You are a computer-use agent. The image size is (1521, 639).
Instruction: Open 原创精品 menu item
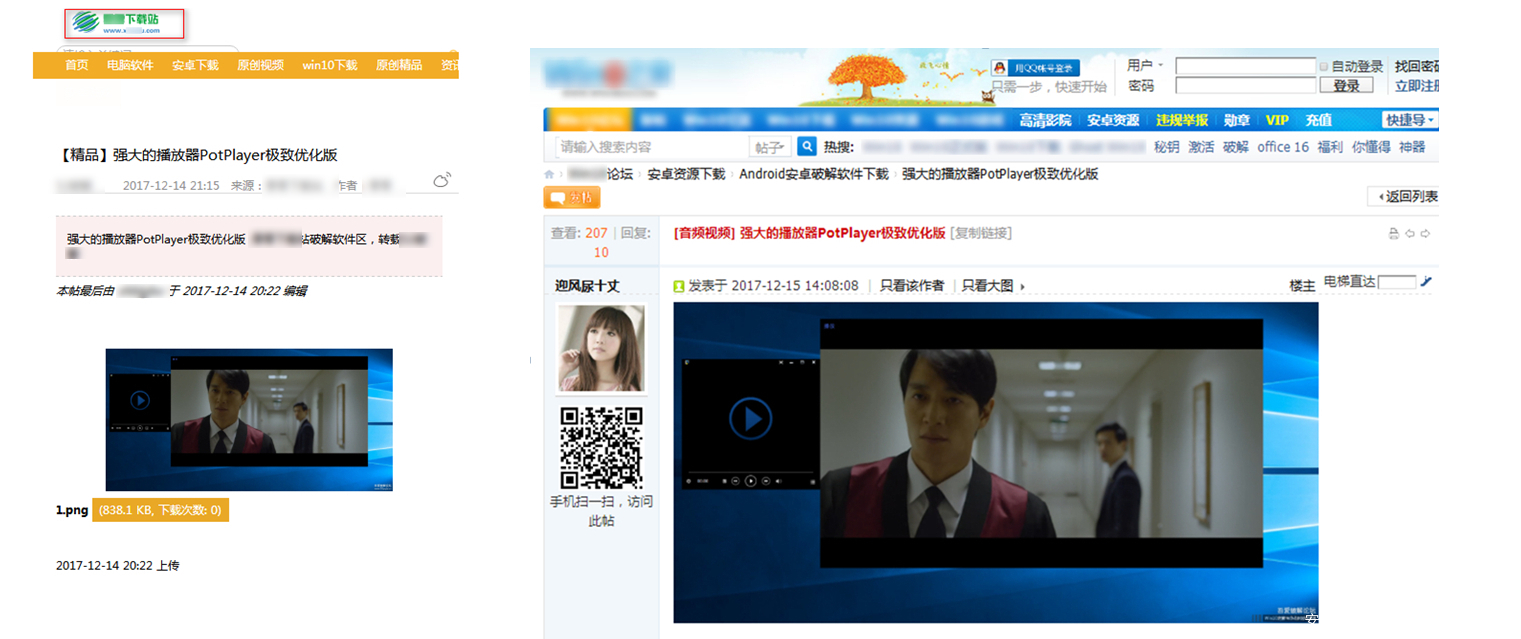pos(399,65)
